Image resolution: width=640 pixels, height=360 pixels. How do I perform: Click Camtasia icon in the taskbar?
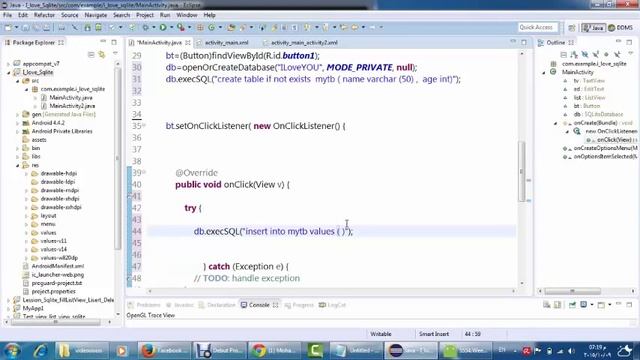[316, 351]
